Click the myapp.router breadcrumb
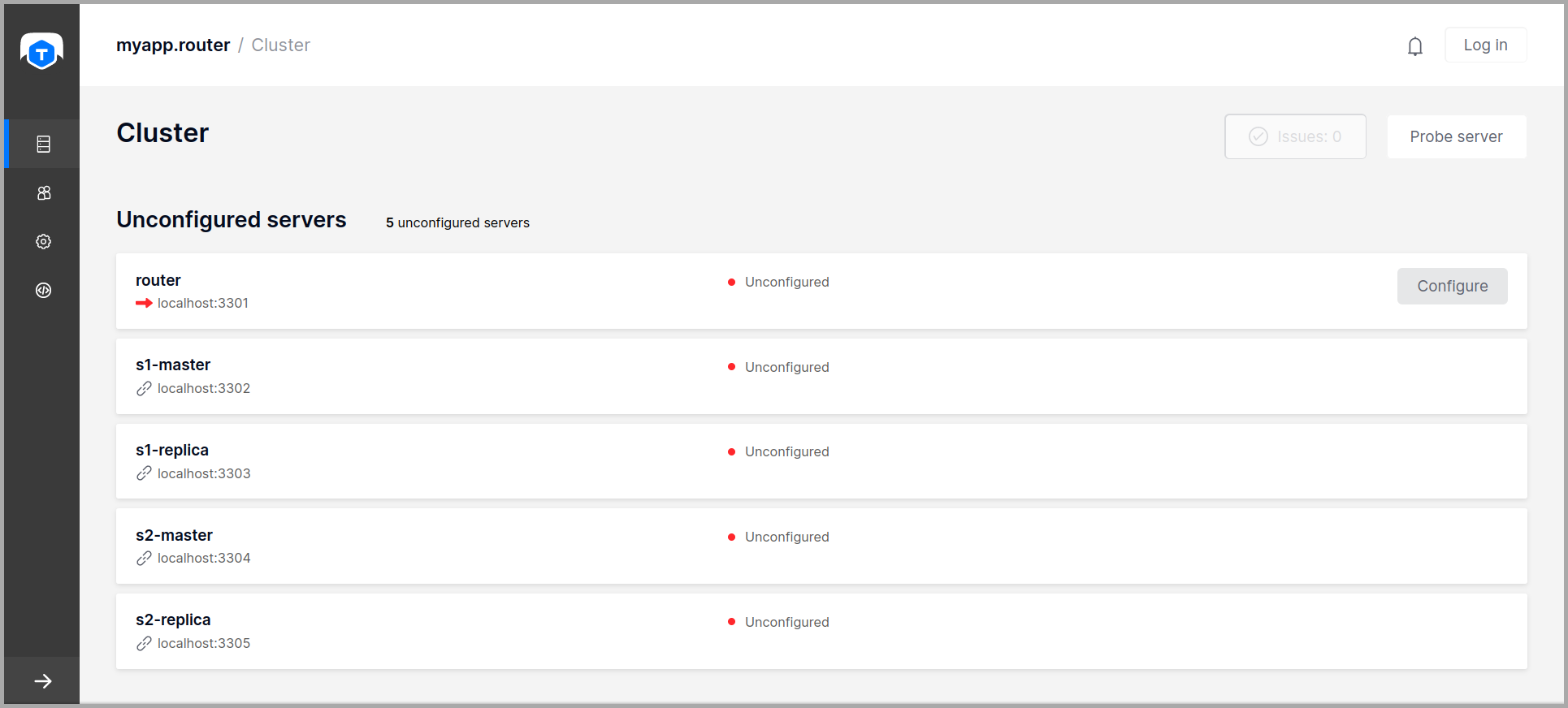 (x=173, y=45)
